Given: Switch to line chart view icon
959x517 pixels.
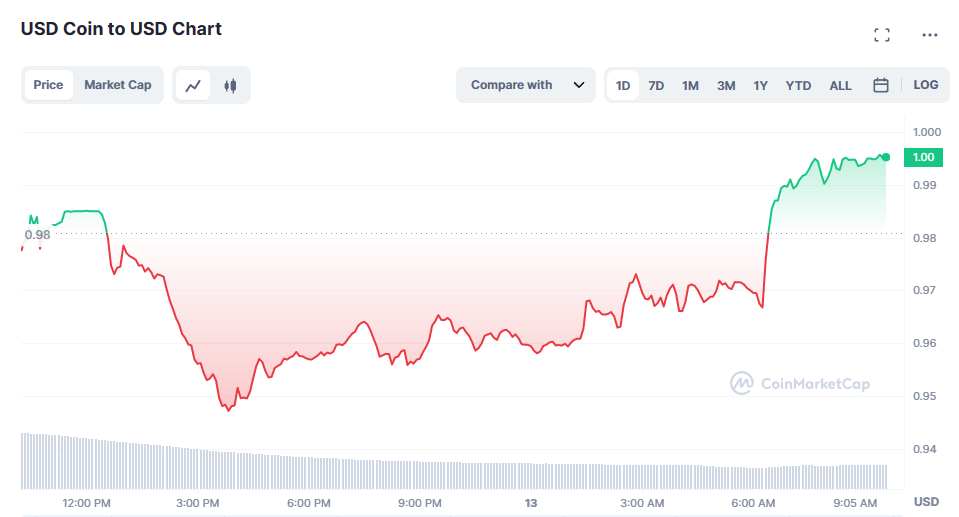Looking at the screenshot, I should 193,86.
